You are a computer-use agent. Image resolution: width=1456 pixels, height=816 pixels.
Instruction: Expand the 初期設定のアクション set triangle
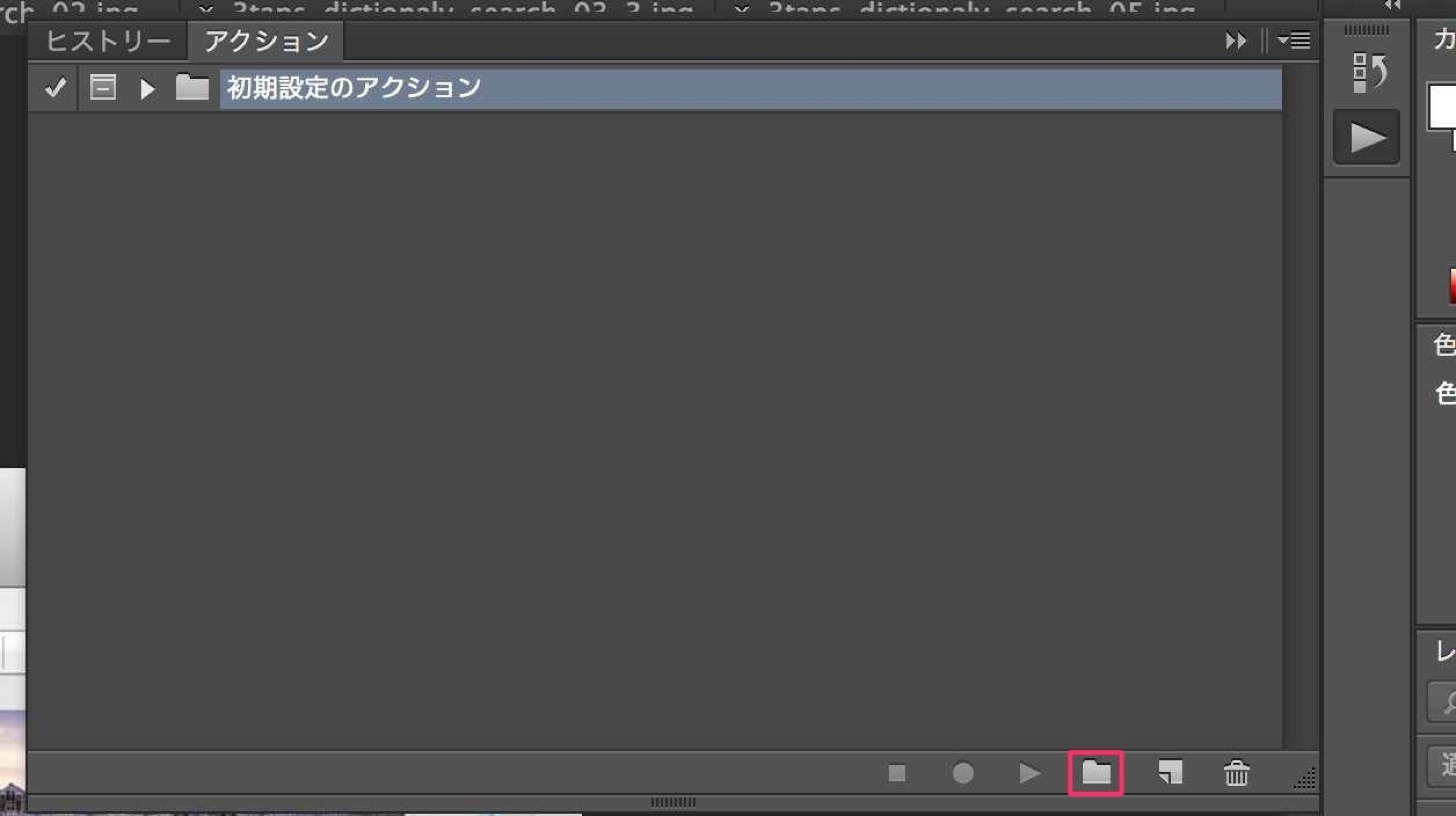click(x=147, y=89)
